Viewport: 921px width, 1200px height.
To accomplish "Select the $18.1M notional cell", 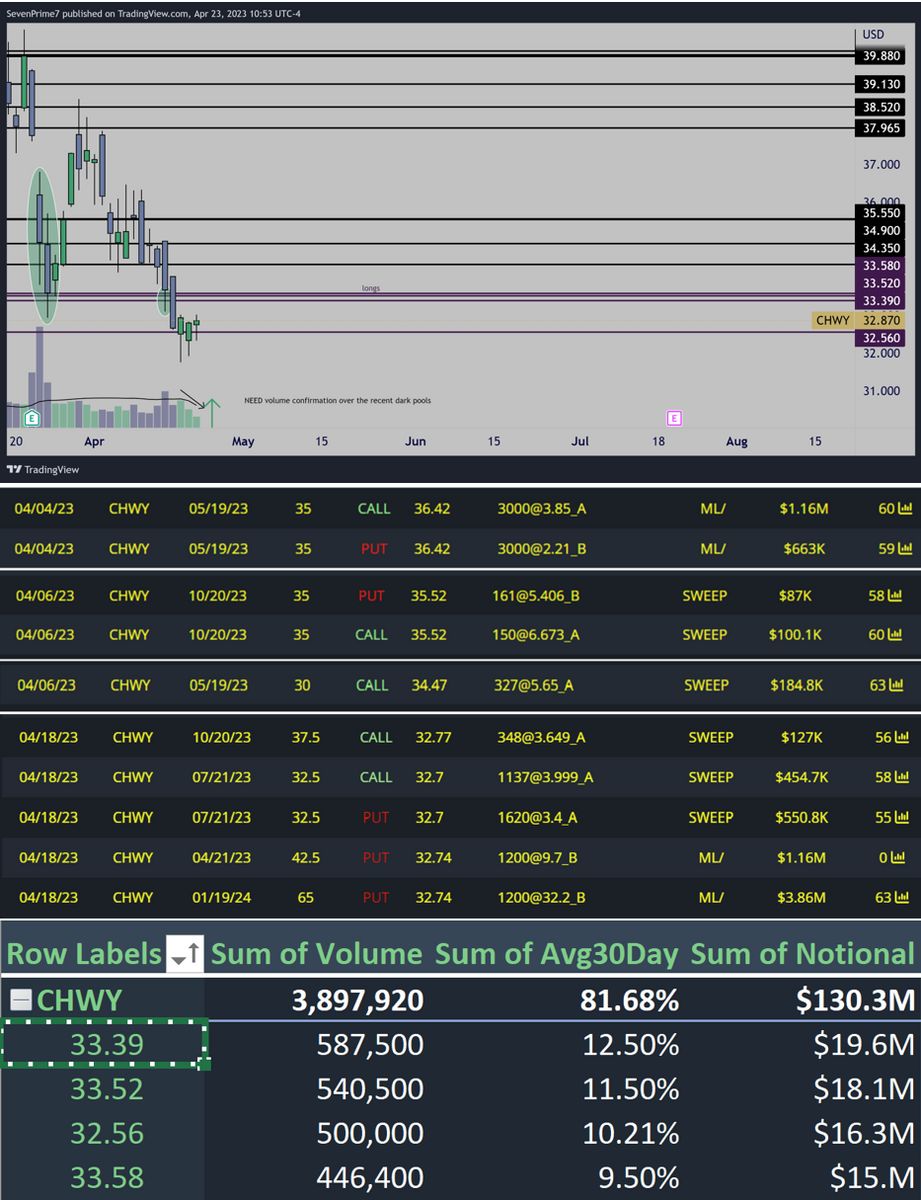I will (864, 1089).
